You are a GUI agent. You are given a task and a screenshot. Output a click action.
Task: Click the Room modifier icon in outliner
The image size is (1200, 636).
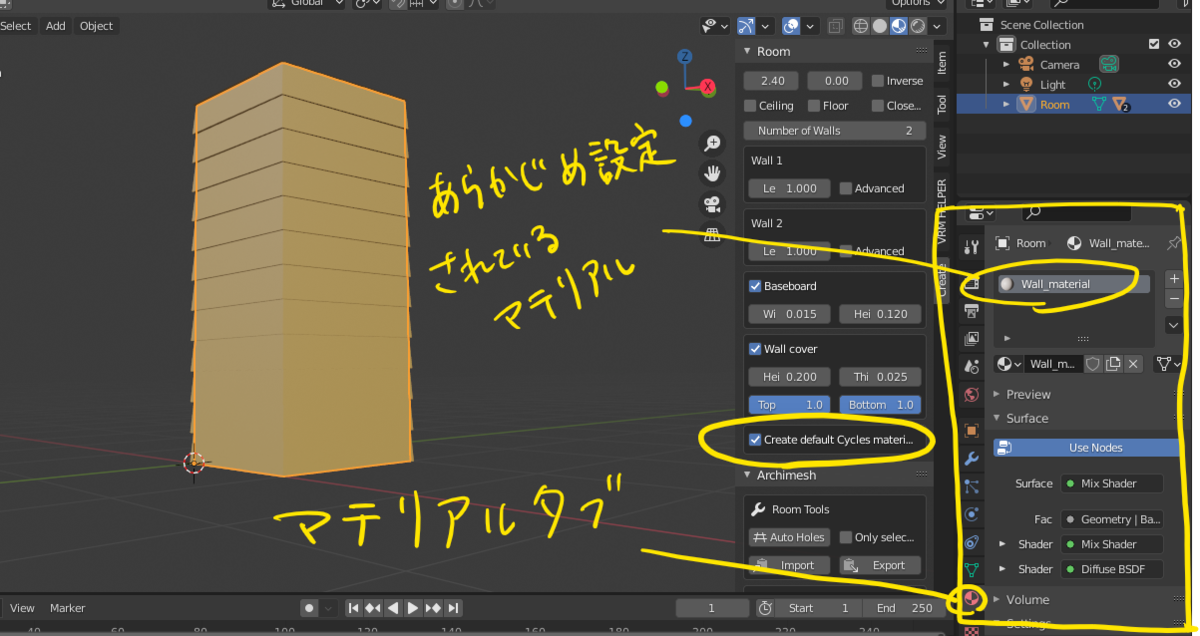coord(1122,104)
